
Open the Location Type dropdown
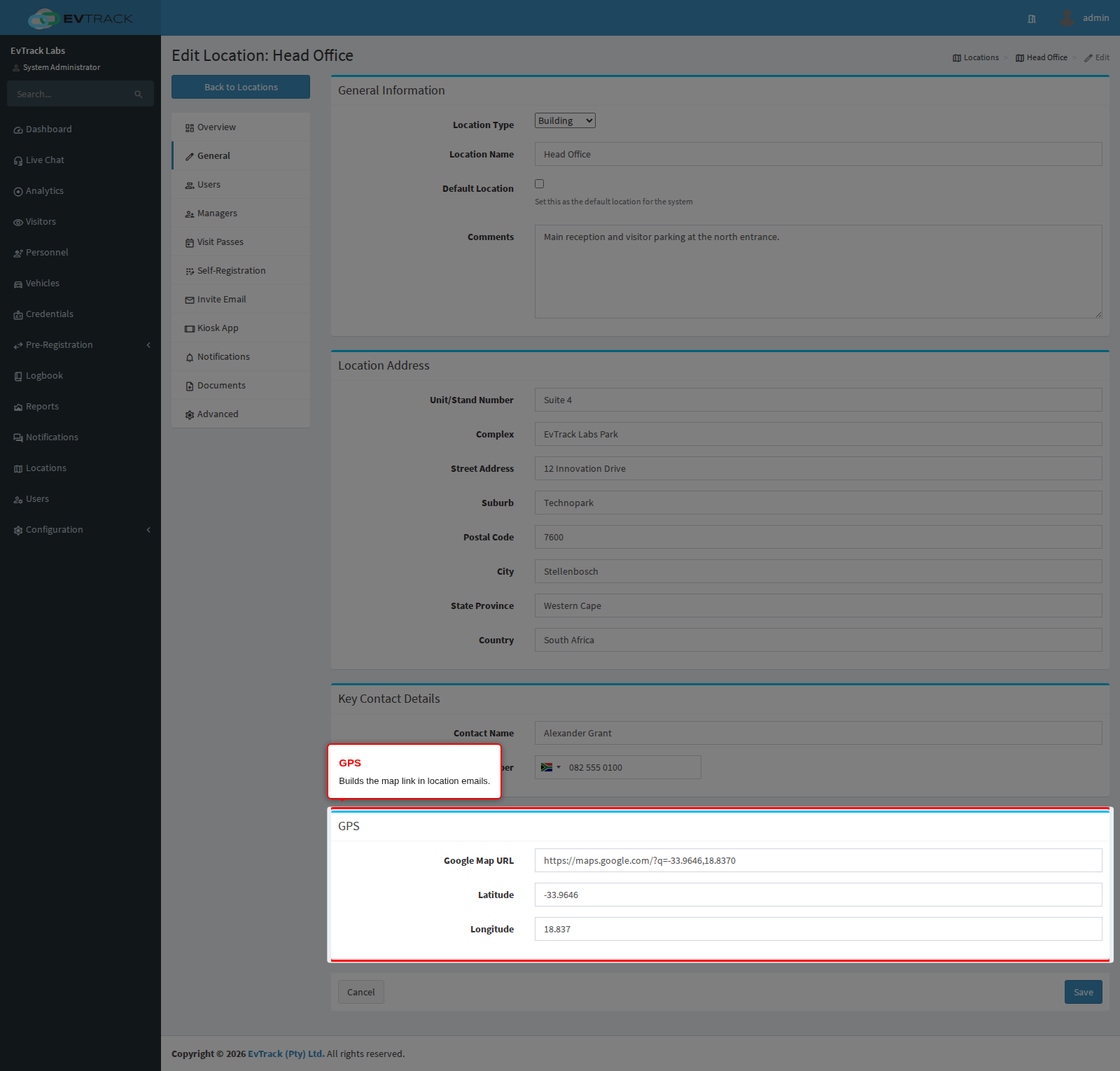565,120
